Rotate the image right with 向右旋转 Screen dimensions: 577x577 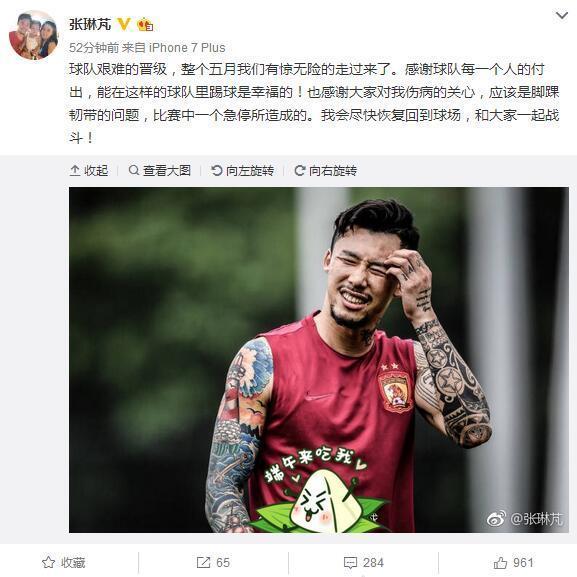[x=326, y=171]
